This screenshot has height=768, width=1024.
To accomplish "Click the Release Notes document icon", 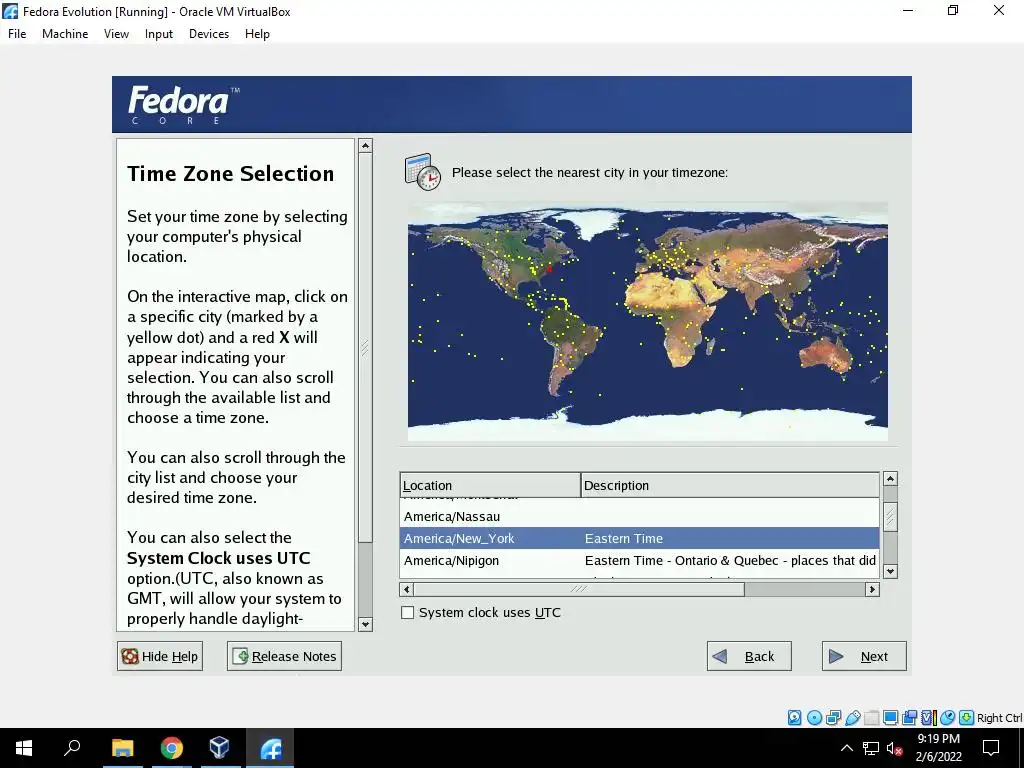I will 240,656.
